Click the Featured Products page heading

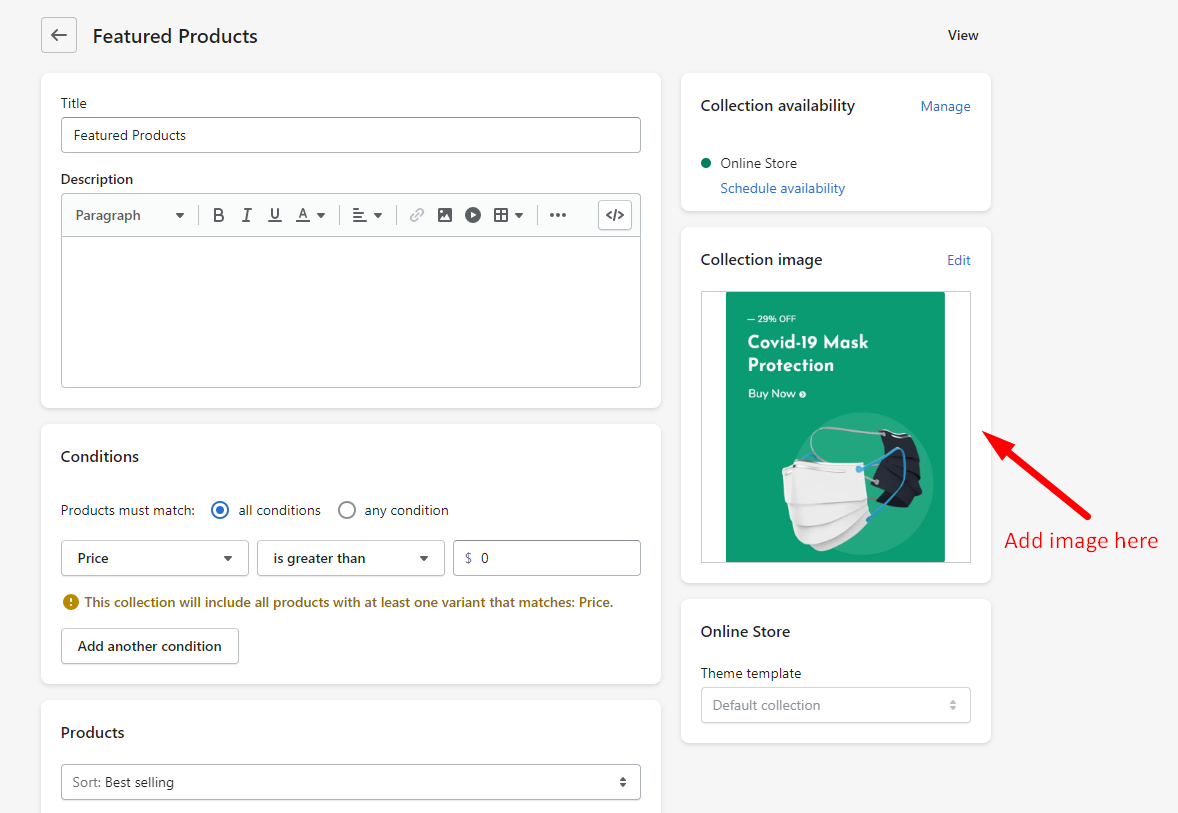coord(175,36)
